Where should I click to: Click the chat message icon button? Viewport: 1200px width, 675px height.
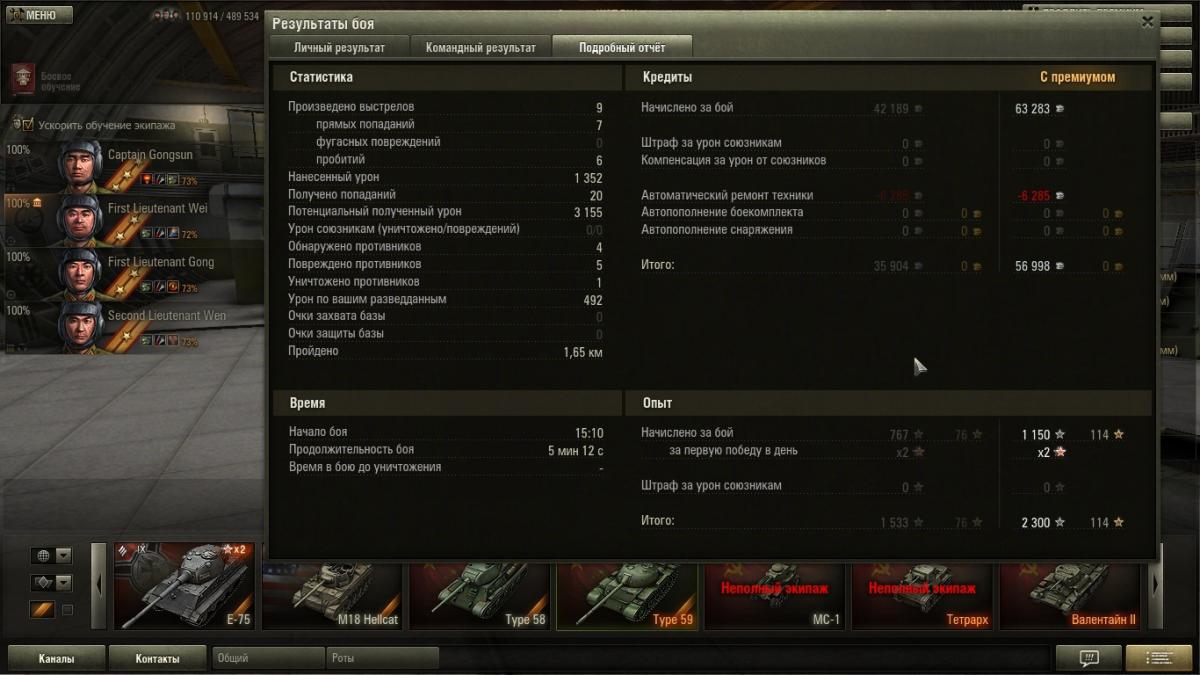(x=1088, y=658)
